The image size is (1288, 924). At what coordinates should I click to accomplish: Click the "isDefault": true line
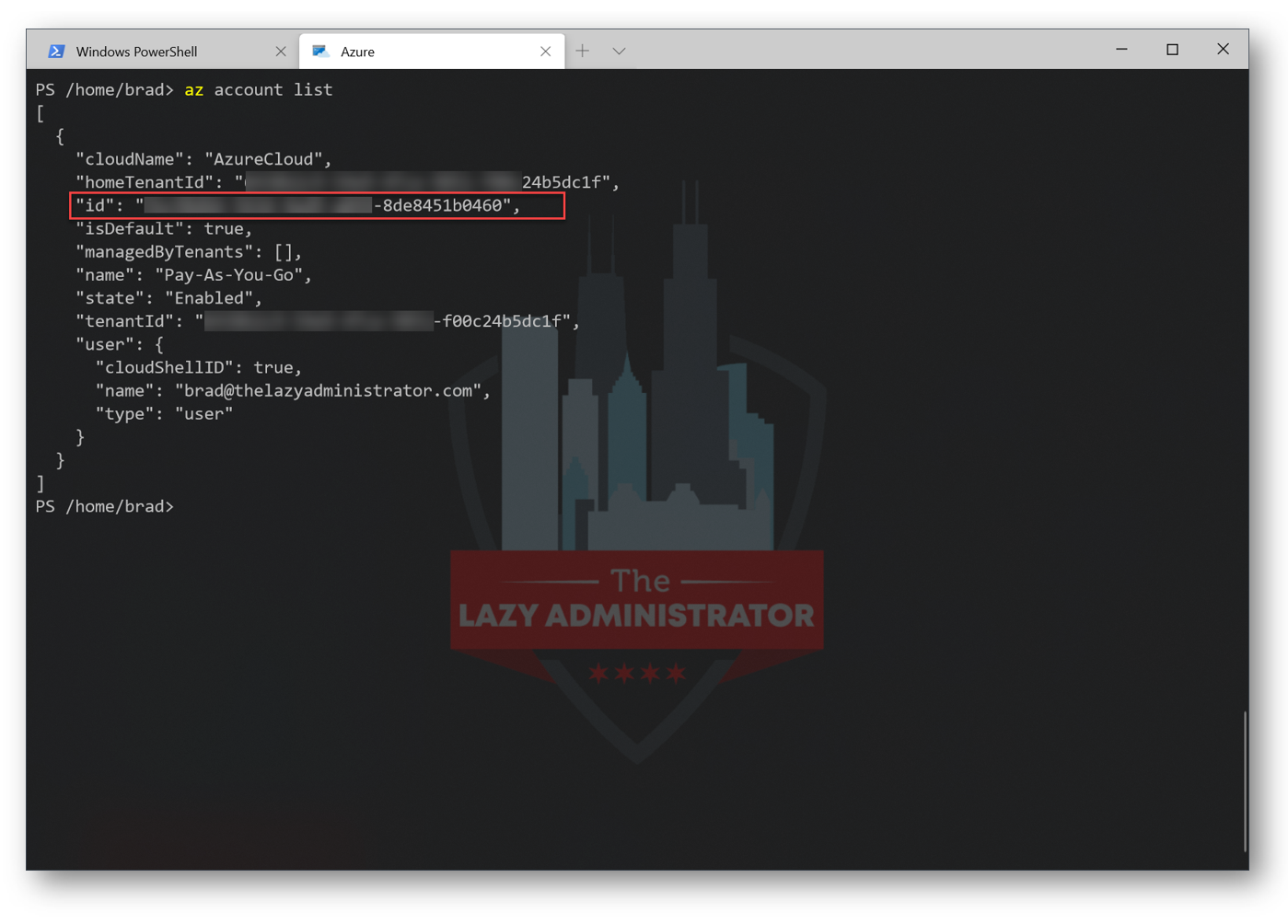pos(164,228)
